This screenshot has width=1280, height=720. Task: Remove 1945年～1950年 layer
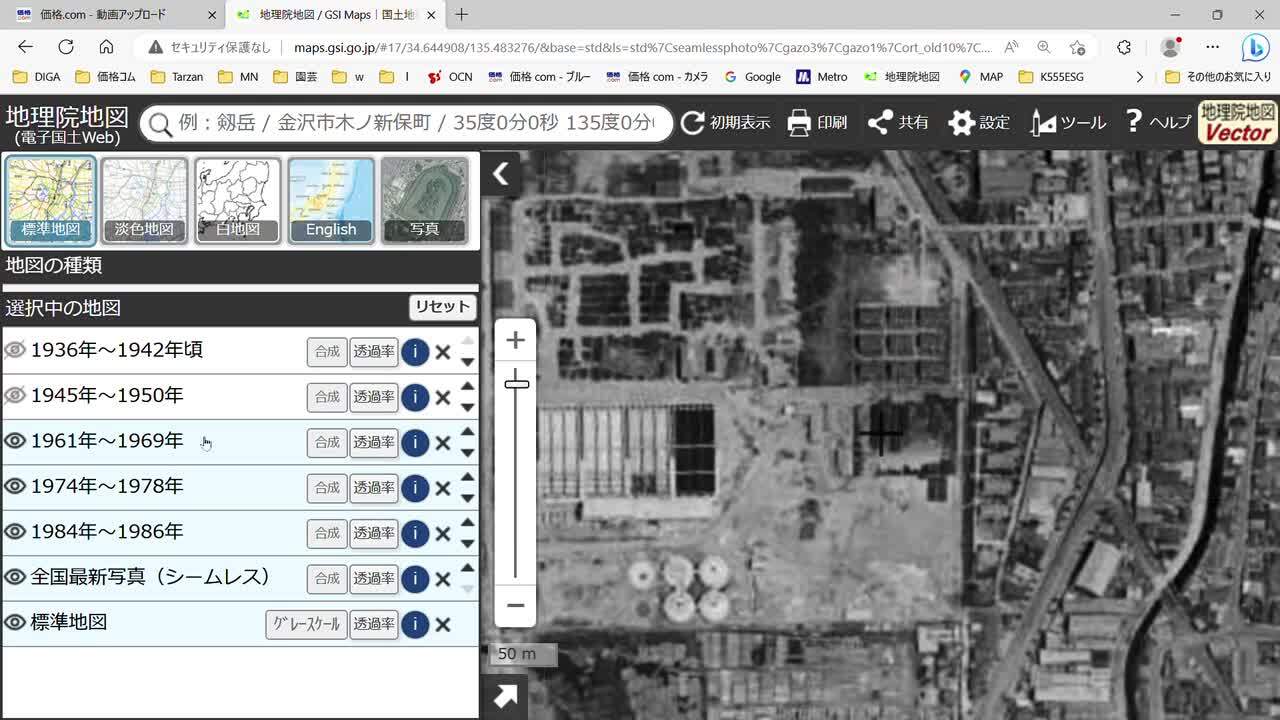click(443, 397)
